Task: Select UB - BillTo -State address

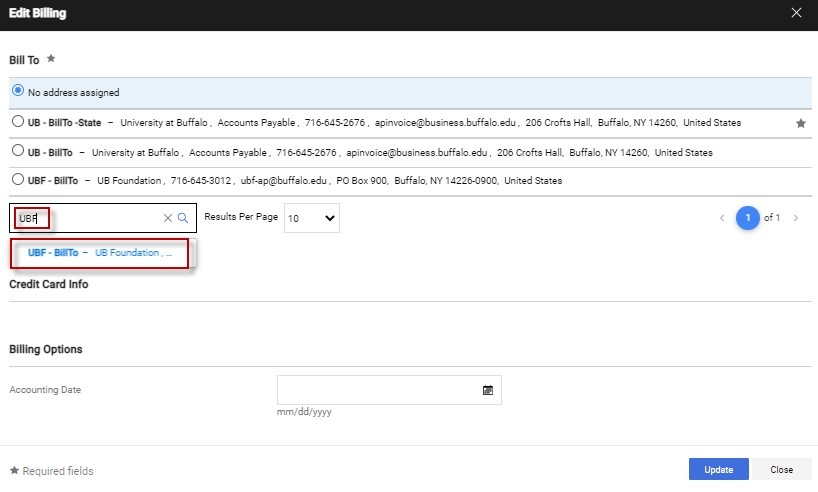Action: [18, 122]
